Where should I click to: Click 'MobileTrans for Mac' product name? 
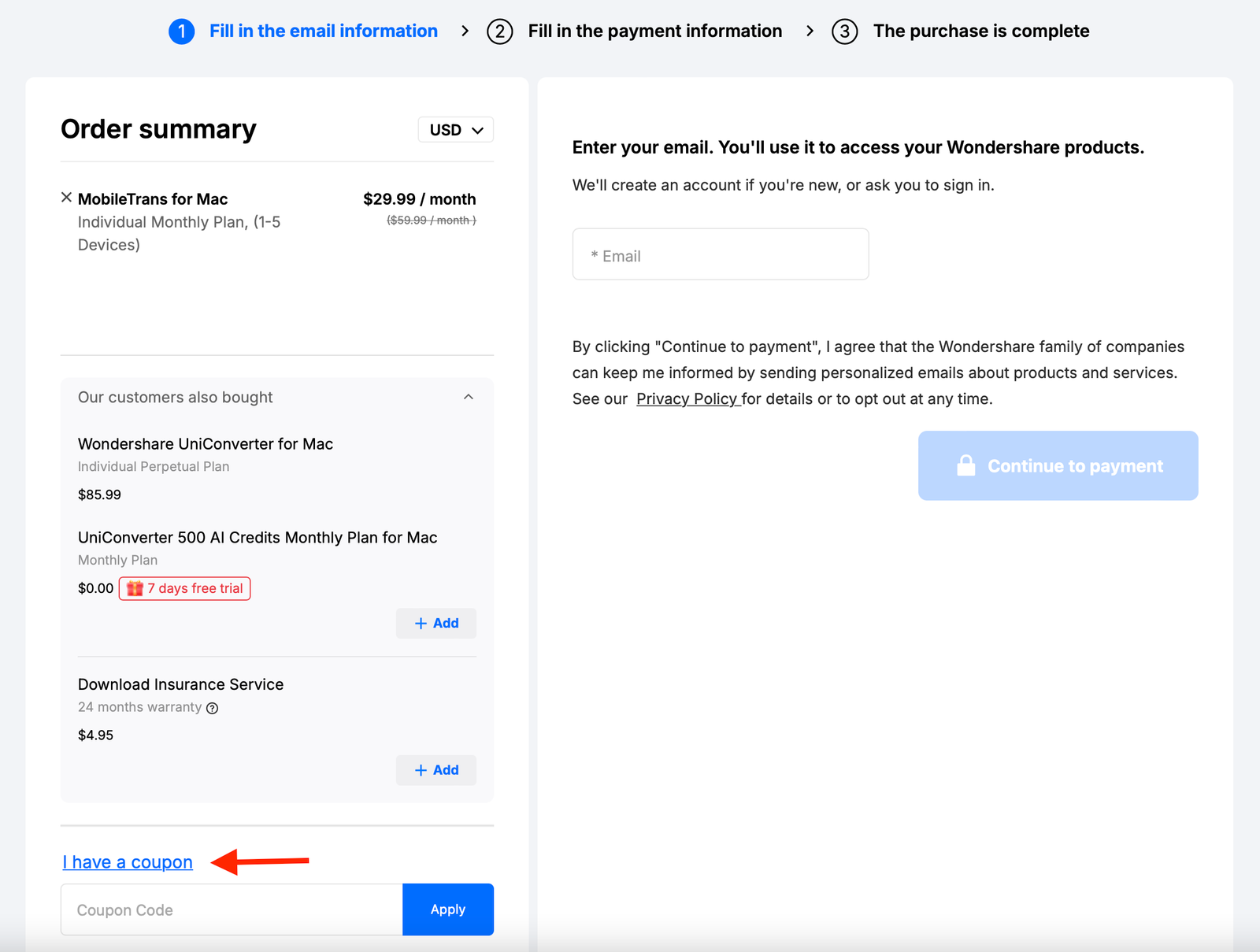[153, 199]
